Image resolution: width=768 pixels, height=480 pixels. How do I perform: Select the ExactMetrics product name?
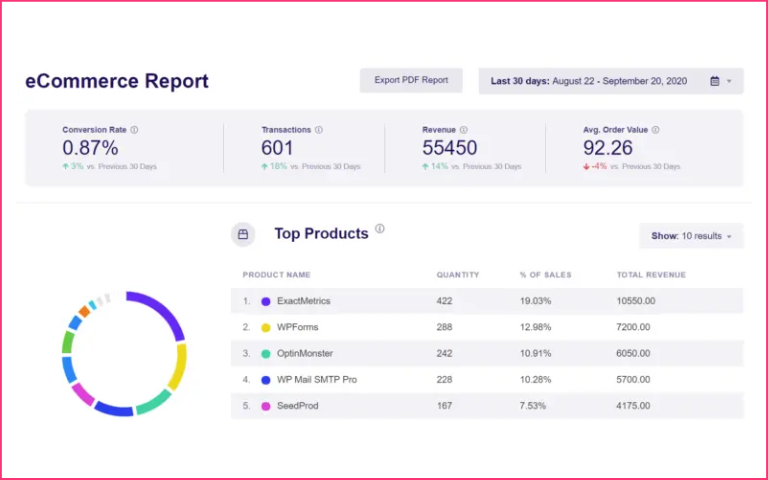click(x=304, y=301)
